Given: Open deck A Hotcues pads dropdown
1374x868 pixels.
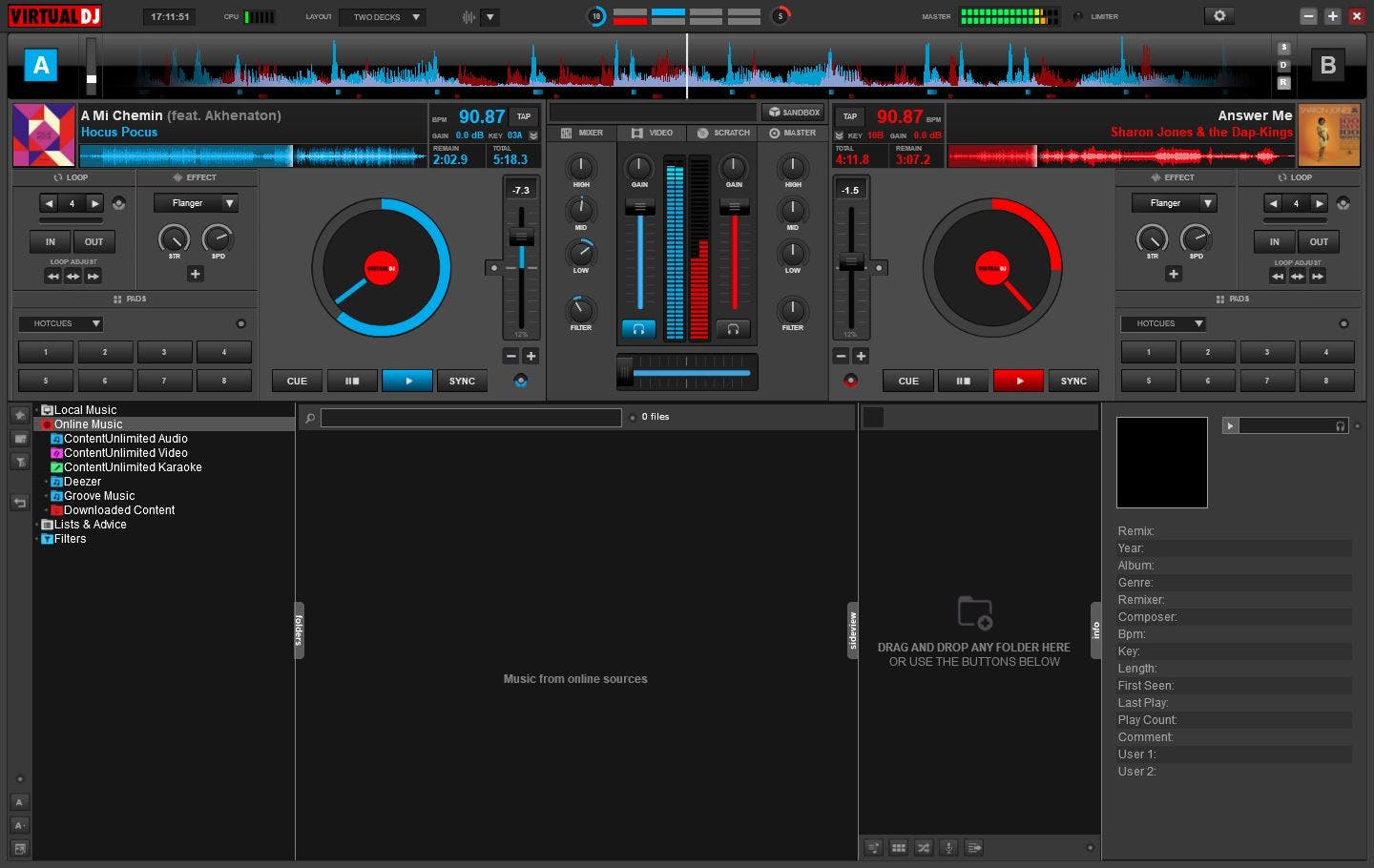Looking at the screenshot, I should tap(61, 324).
